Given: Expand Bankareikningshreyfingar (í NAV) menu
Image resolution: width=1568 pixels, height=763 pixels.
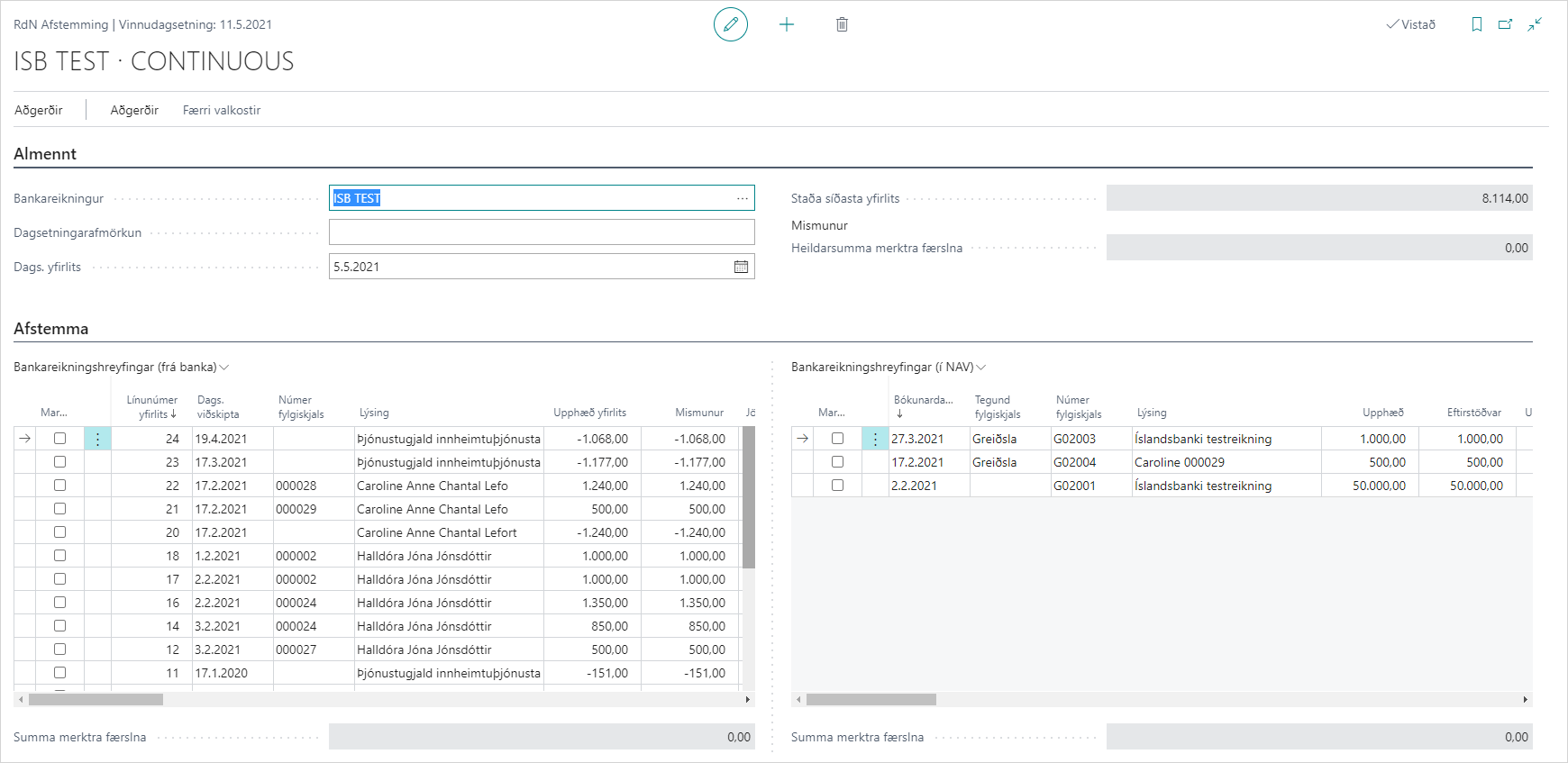Looking at the screenshot, I should click(x=889, y=367).
